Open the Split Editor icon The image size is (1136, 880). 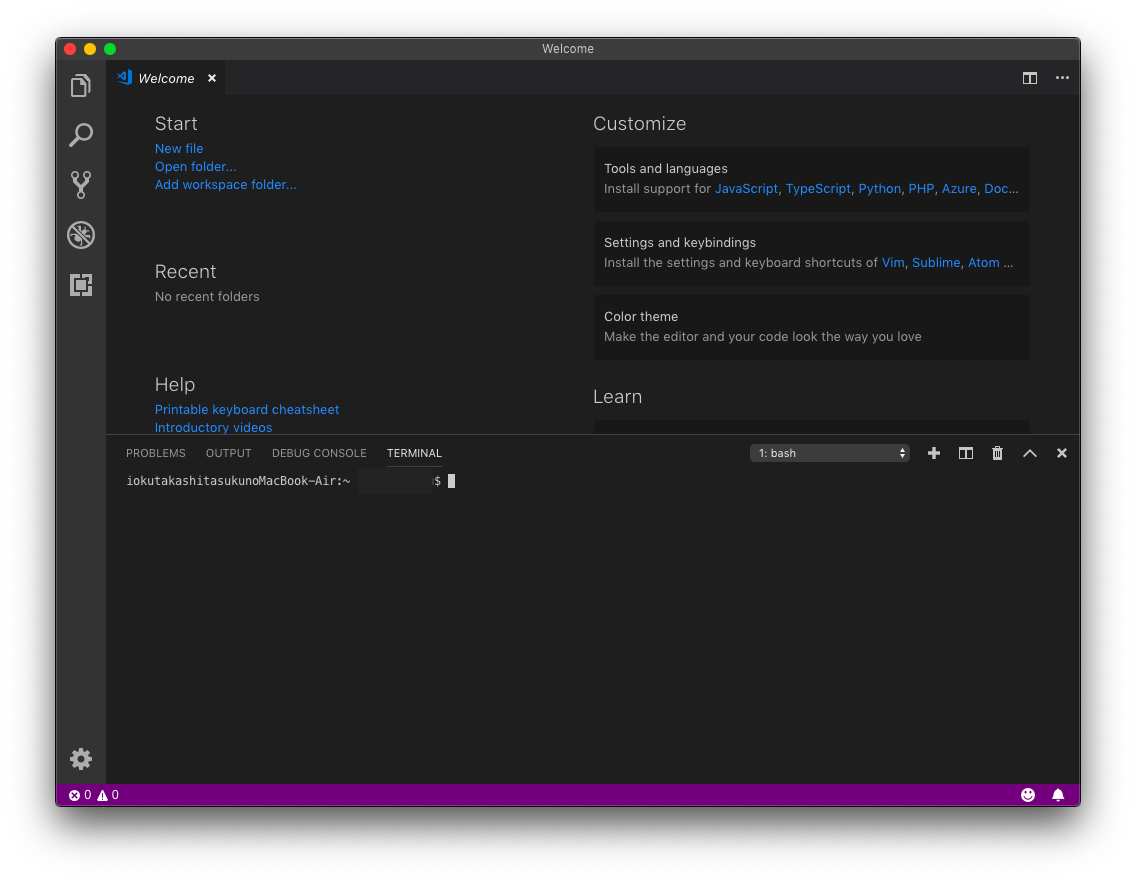[x=1030, y=78]
